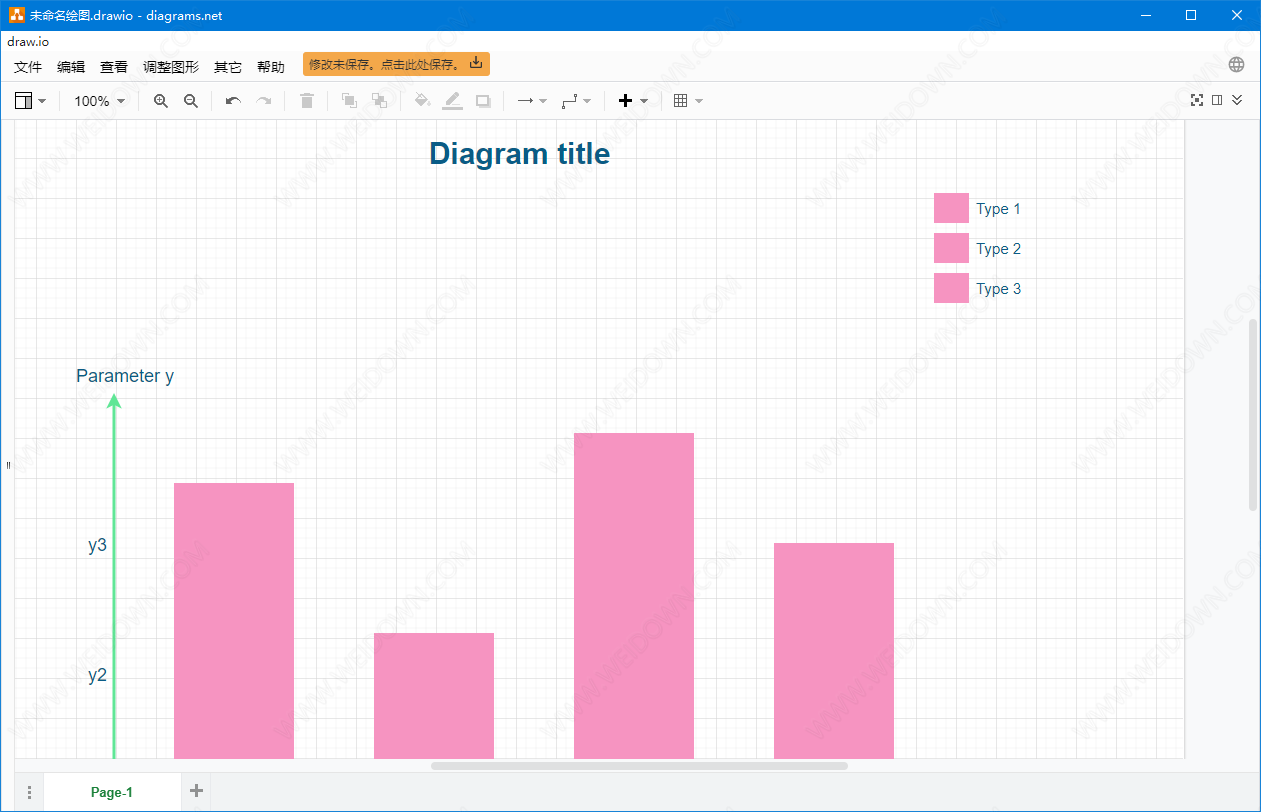Open the fill color bucket tool
Screen dimensions: 1261x812
(422, 101)
